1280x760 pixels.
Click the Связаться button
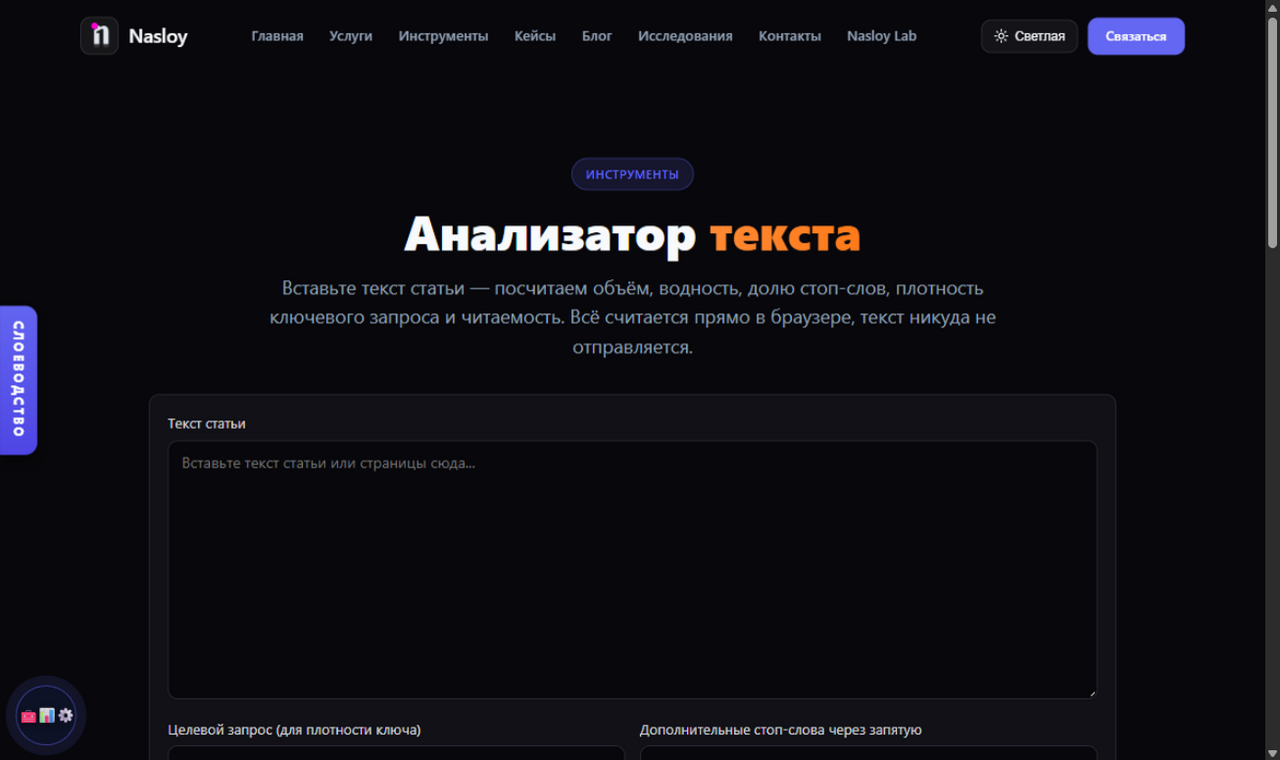coord(1136,36)
